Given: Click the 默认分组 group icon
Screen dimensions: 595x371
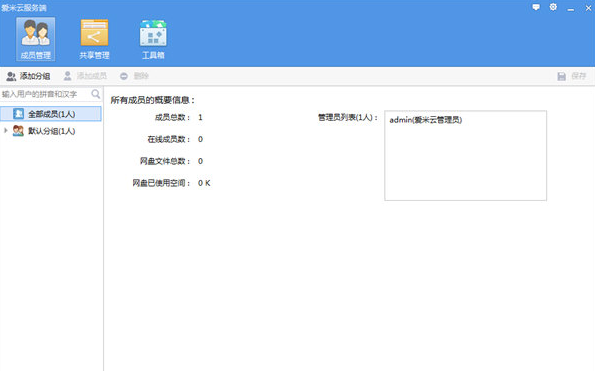Looking at the screenshot, I should pos(18,131).
